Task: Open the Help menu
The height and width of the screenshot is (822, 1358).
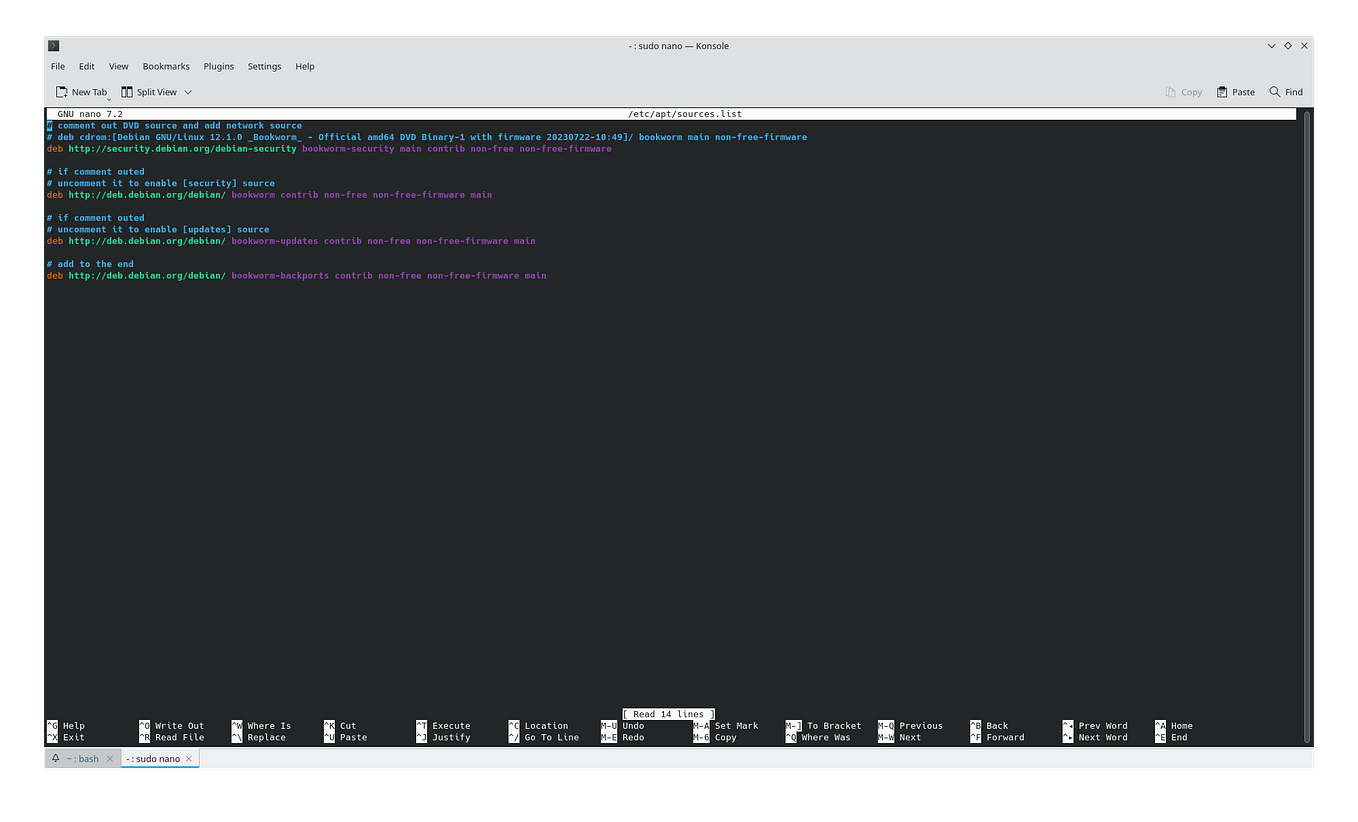Action: [304, 66]
